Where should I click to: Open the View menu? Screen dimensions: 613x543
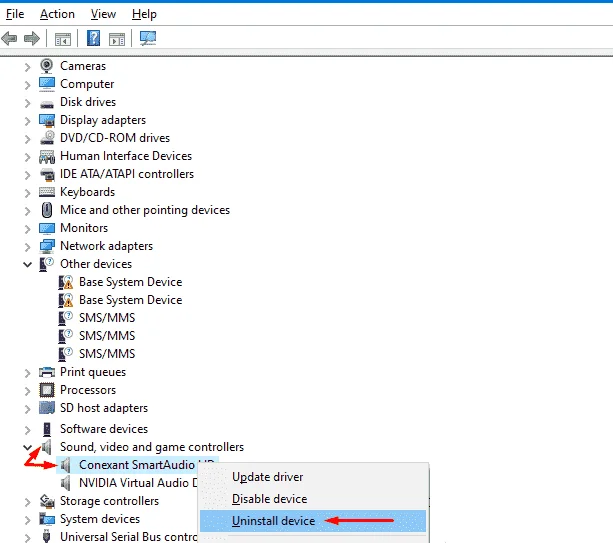103,14
